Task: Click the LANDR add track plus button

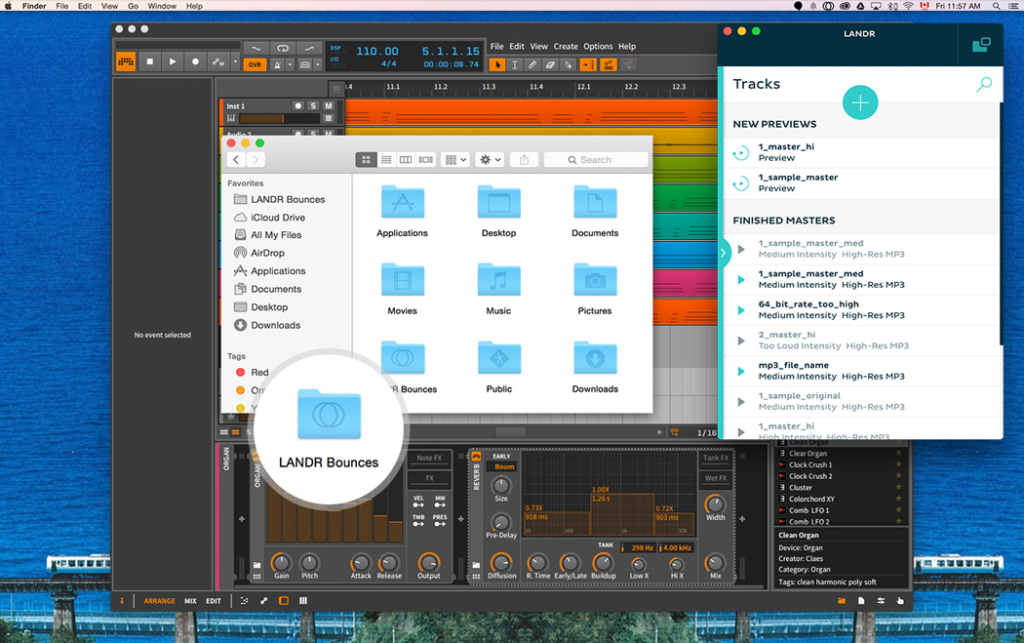Action: click(x=860, y=102)
